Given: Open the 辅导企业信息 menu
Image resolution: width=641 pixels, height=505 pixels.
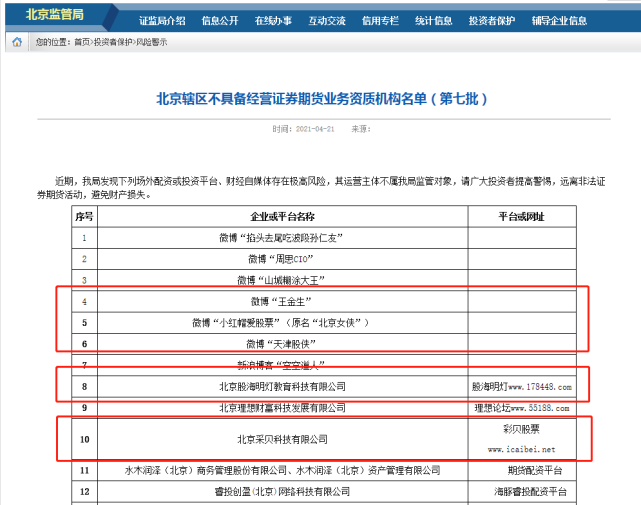Looking at the screenshot, I should pyautogui.click(x=559, y=21).
